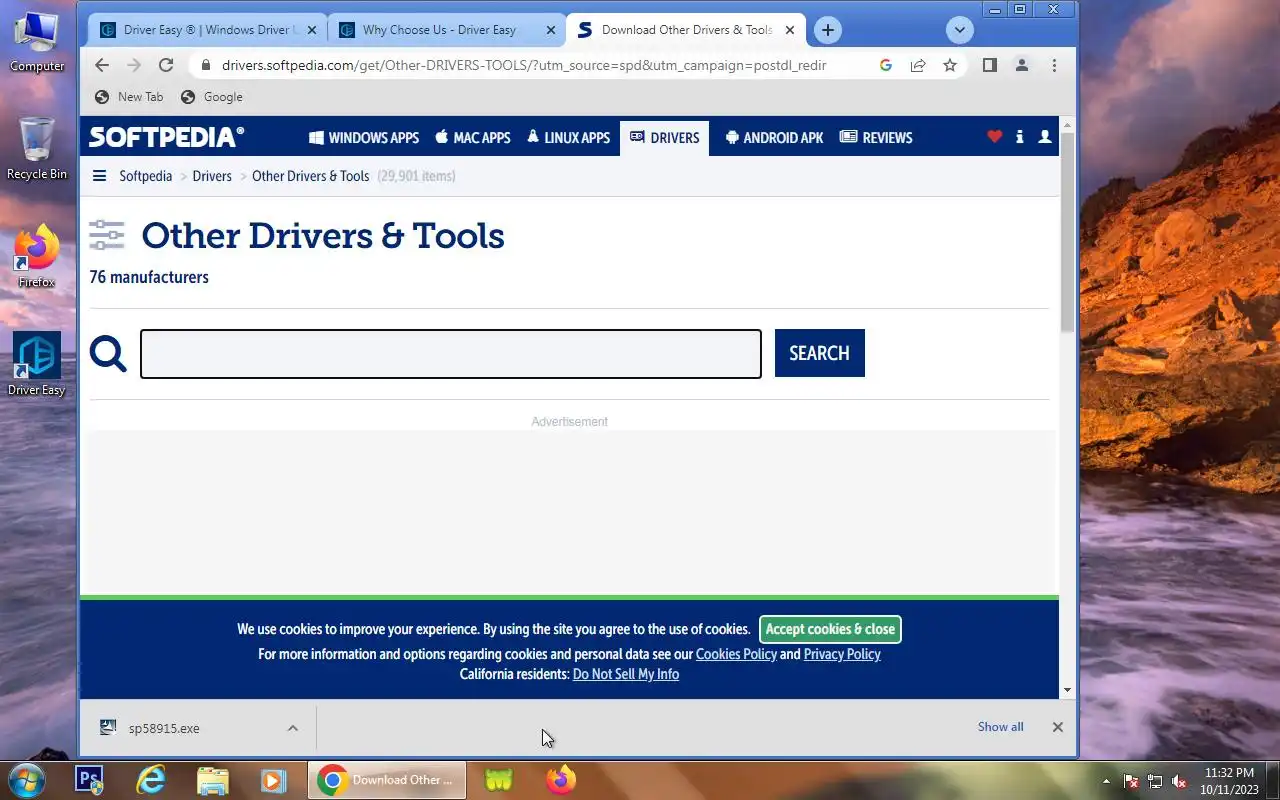1280x800 pixels.
Task: Click the green app icon on taskbar
Action: click(499, 780)
